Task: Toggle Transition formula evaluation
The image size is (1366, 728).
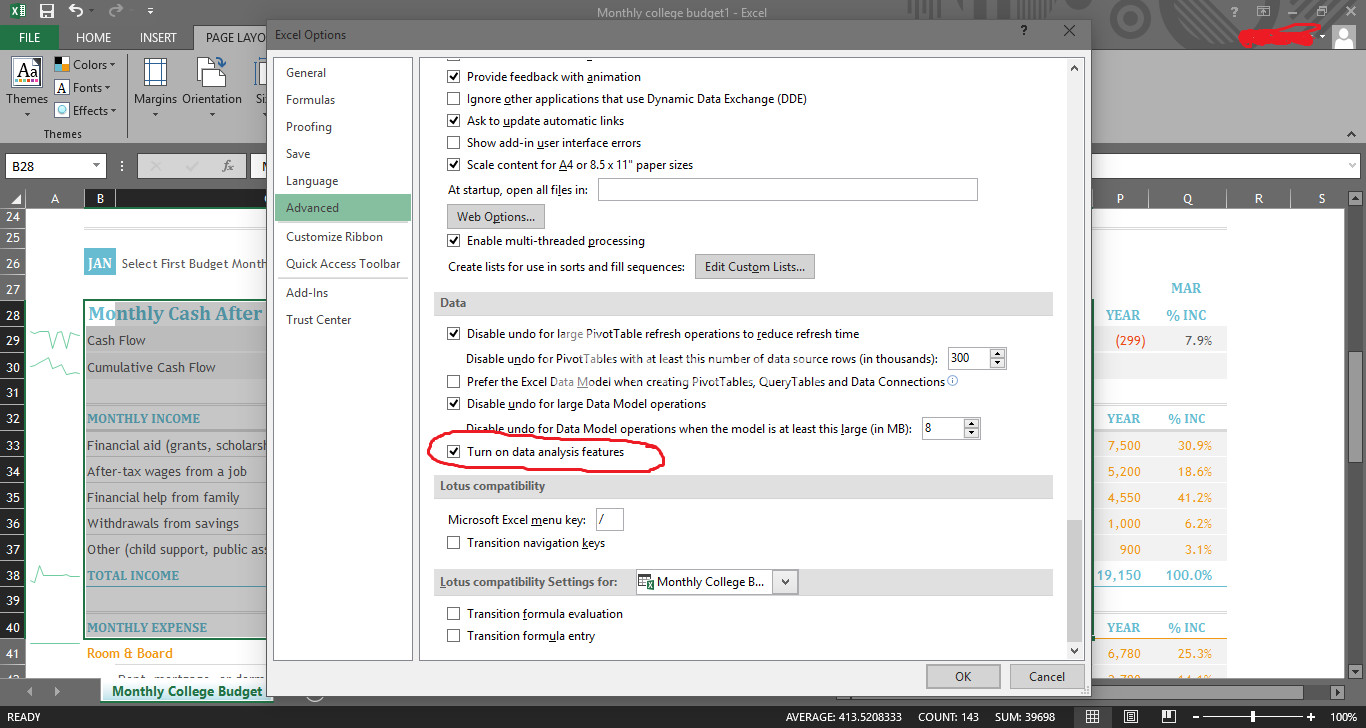Action: [454, 614]
